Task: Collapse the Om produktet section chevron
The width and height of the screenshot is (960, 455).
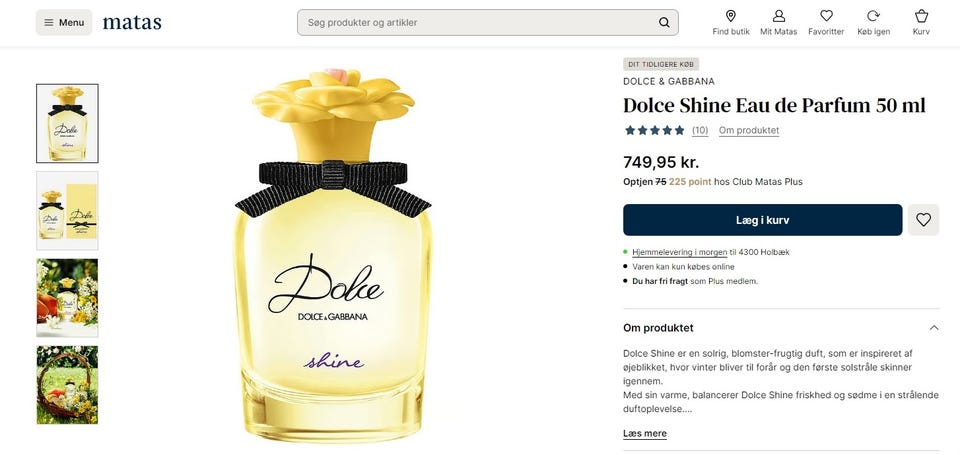Action: click(934, 328)
